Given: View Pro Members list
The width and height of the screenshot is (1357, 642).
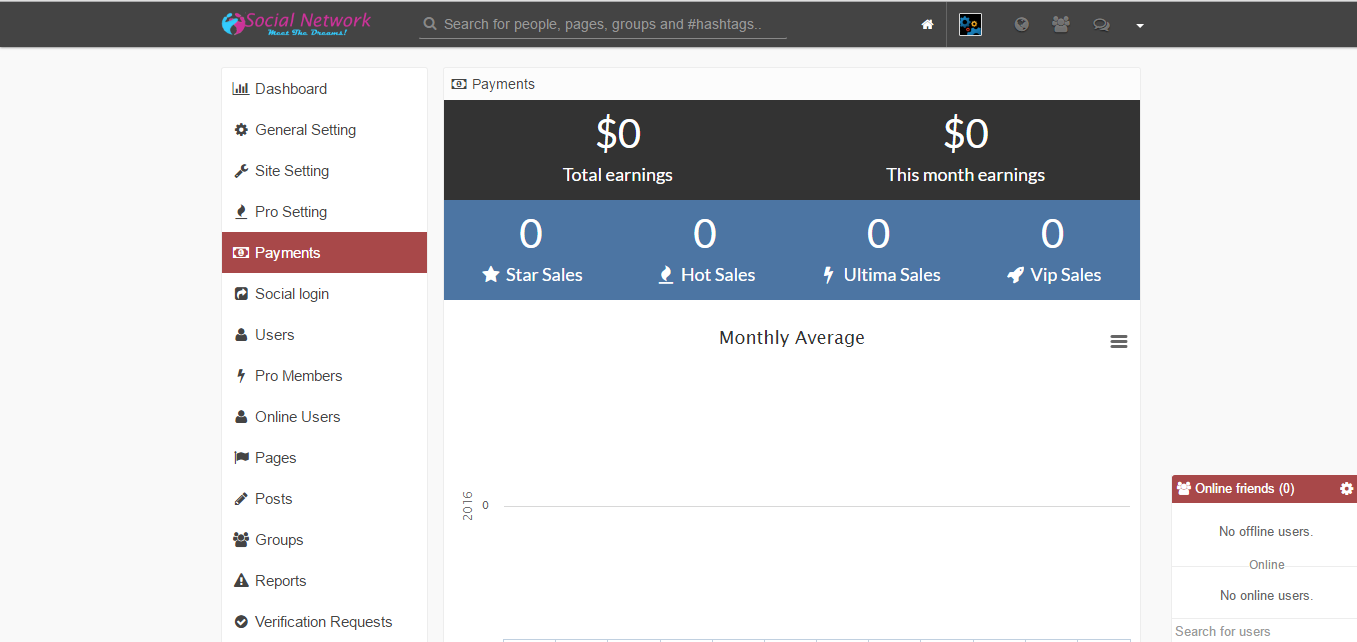Looking at the screenshot, I should [x=298, y=376].
